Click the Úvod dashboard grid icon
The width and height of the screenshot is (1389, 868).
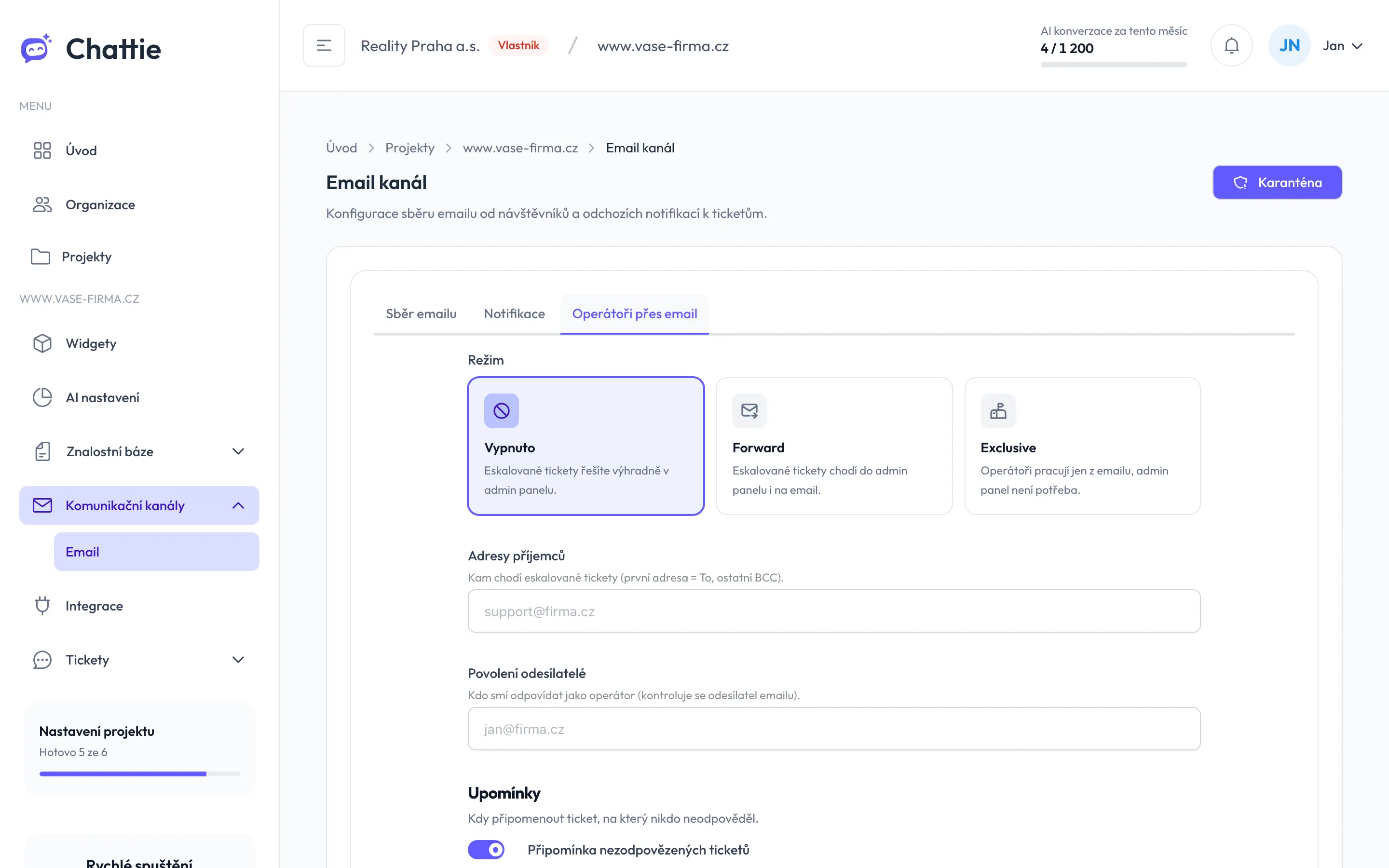(42, 150)
